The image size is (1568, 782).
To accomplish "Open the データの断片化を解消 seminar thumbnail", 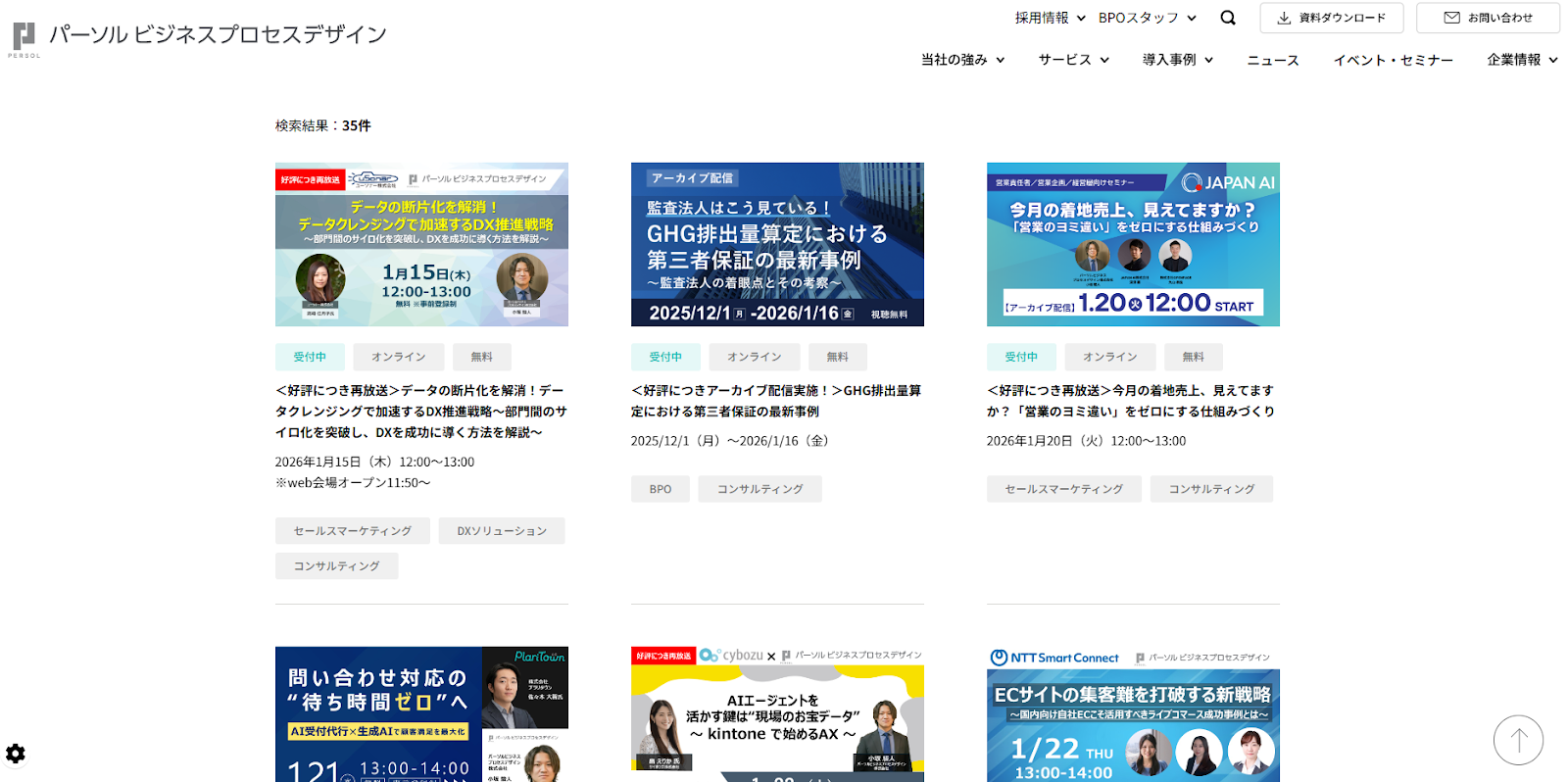I will coord(421,244).
